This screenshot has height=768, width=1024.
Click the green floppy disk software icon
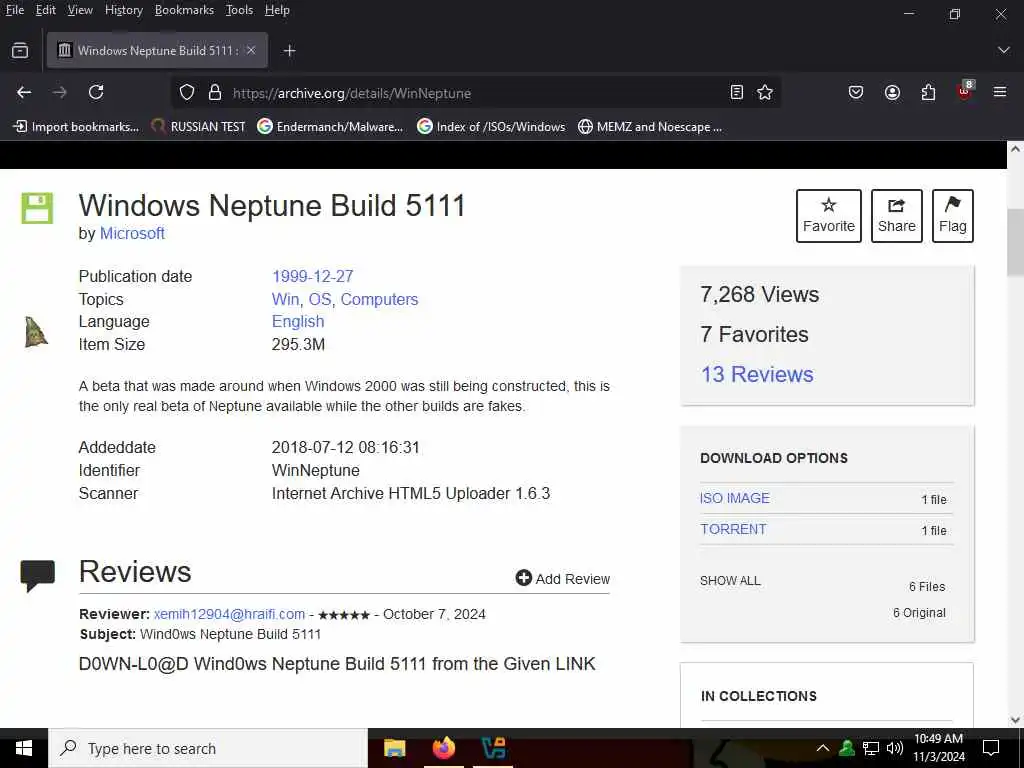pos(37,208)
